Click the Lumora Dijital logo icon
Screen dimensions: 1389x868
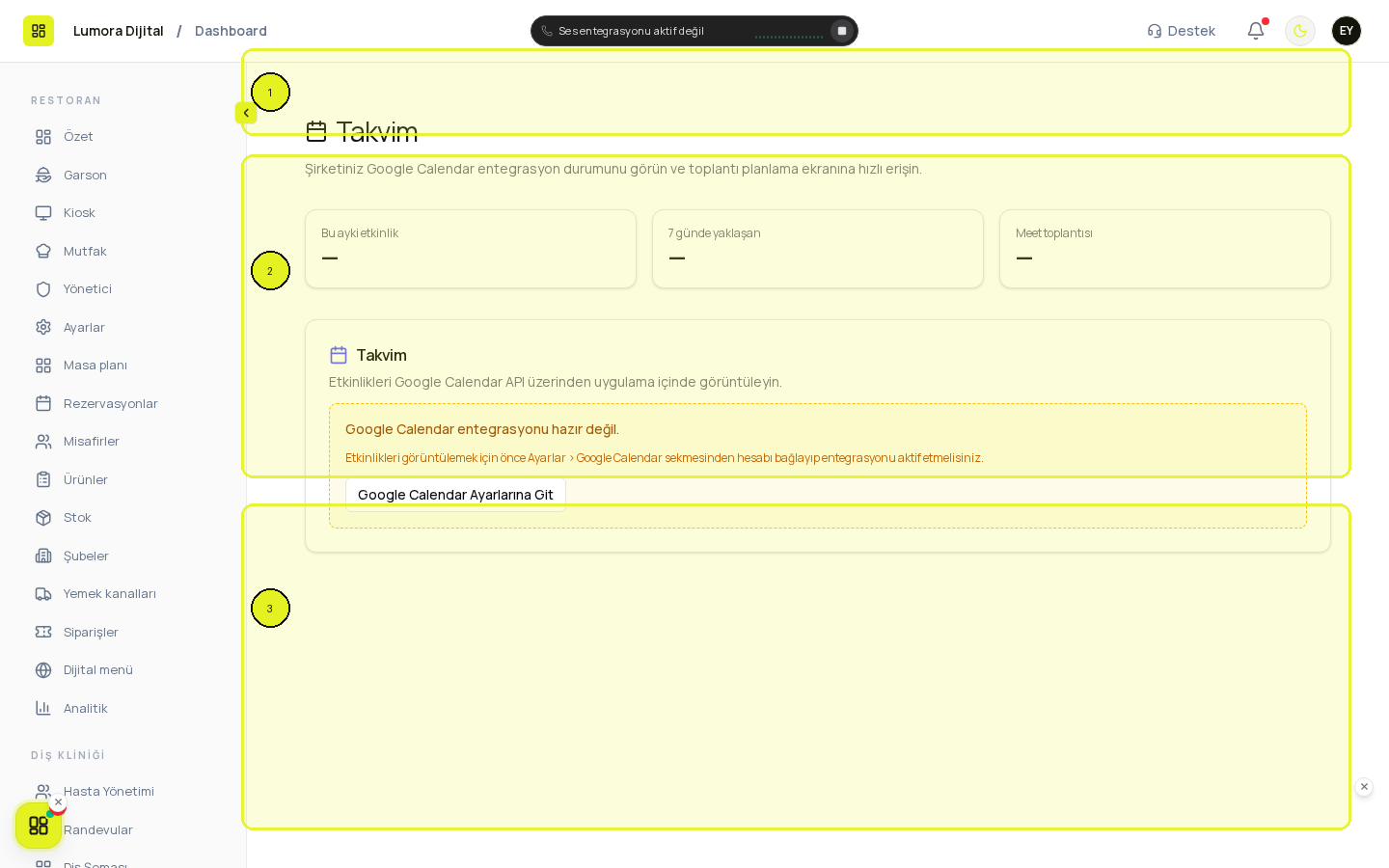(x=39, y=31)
